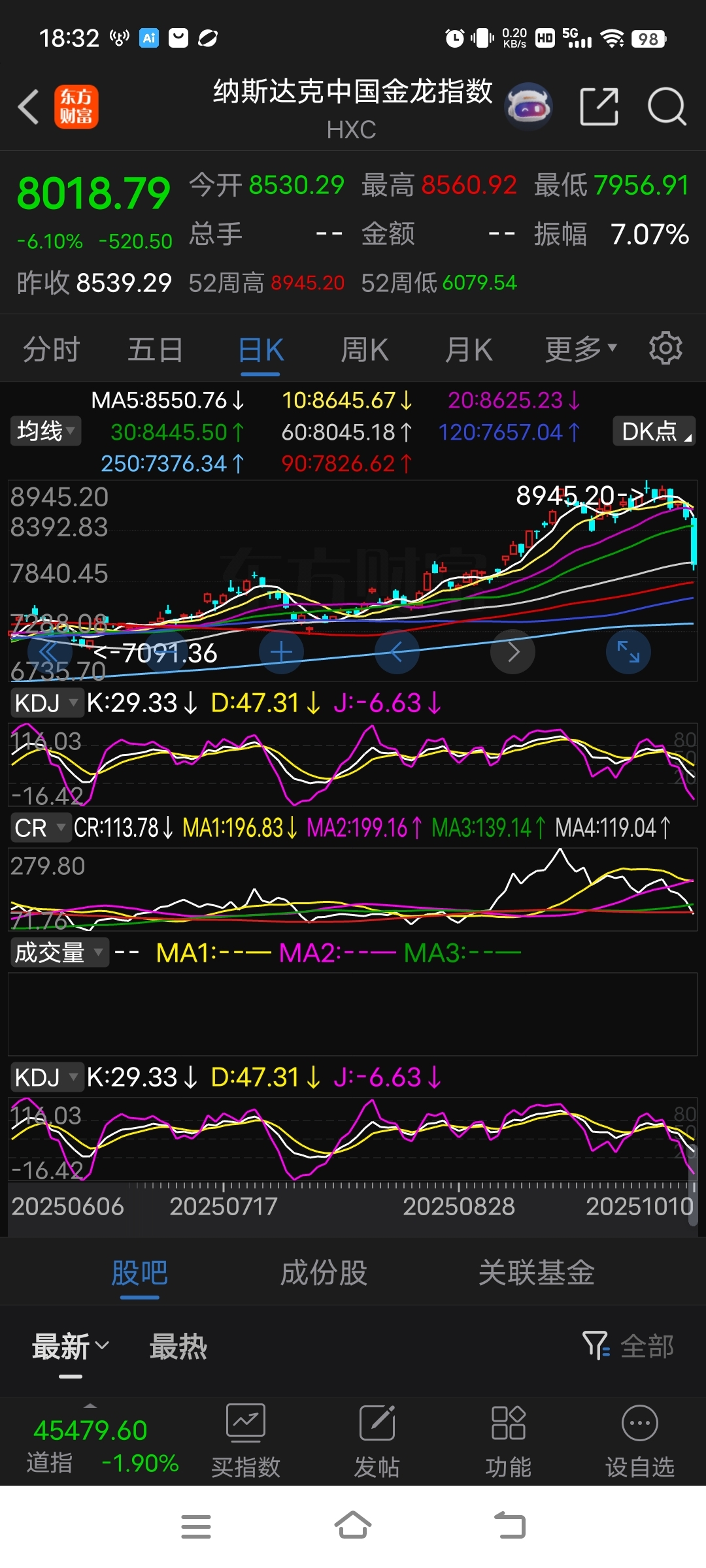Switch to 分时 chart tab

[51, 349]
